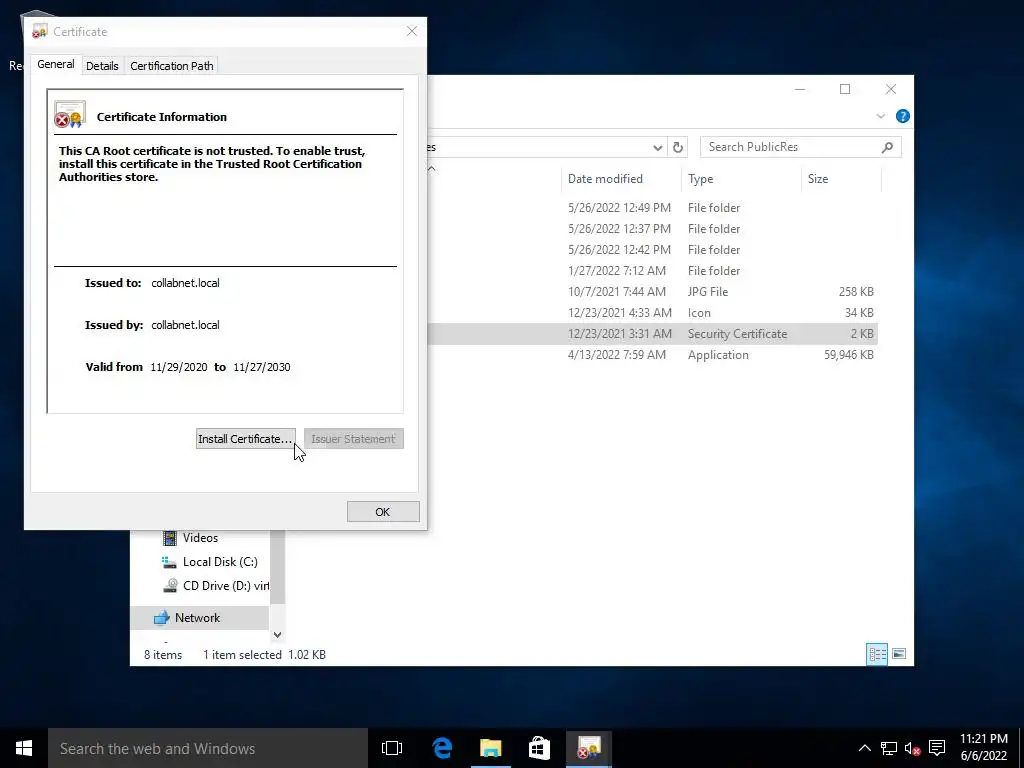Open the Windows Start menu

(x=24, y=748)
